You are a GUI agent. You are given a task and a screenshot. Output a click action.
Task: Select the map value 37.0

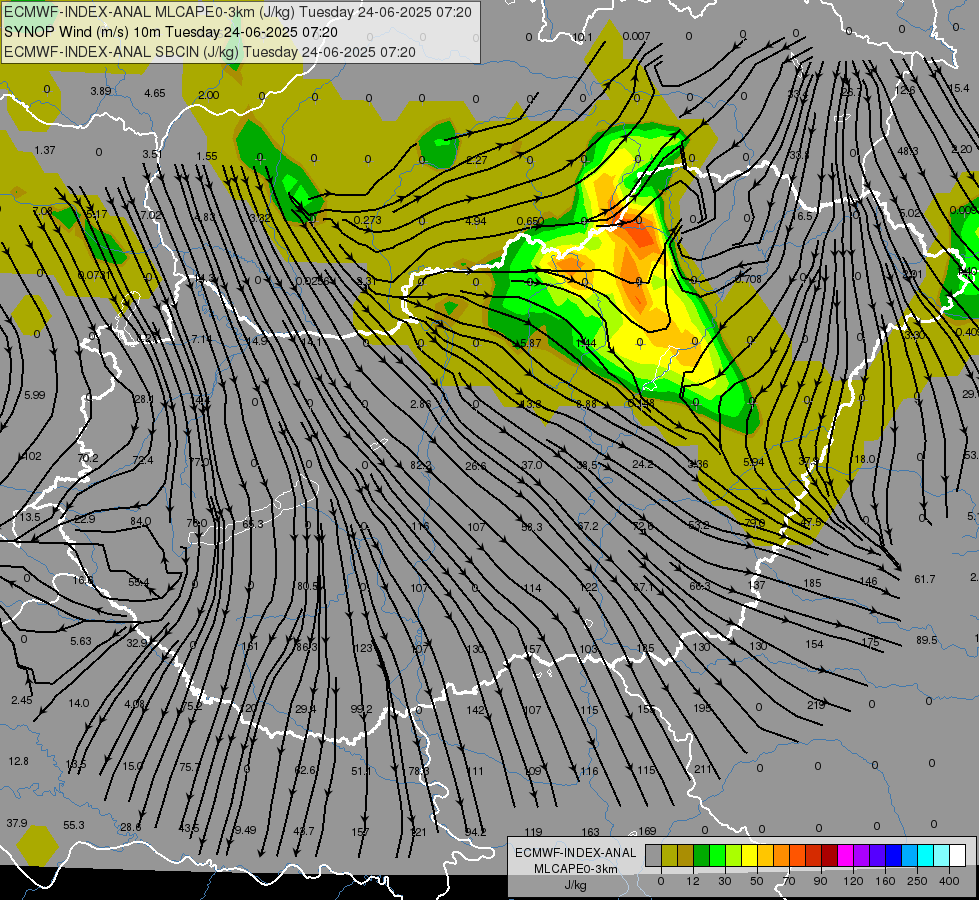(x=531, y=465)
